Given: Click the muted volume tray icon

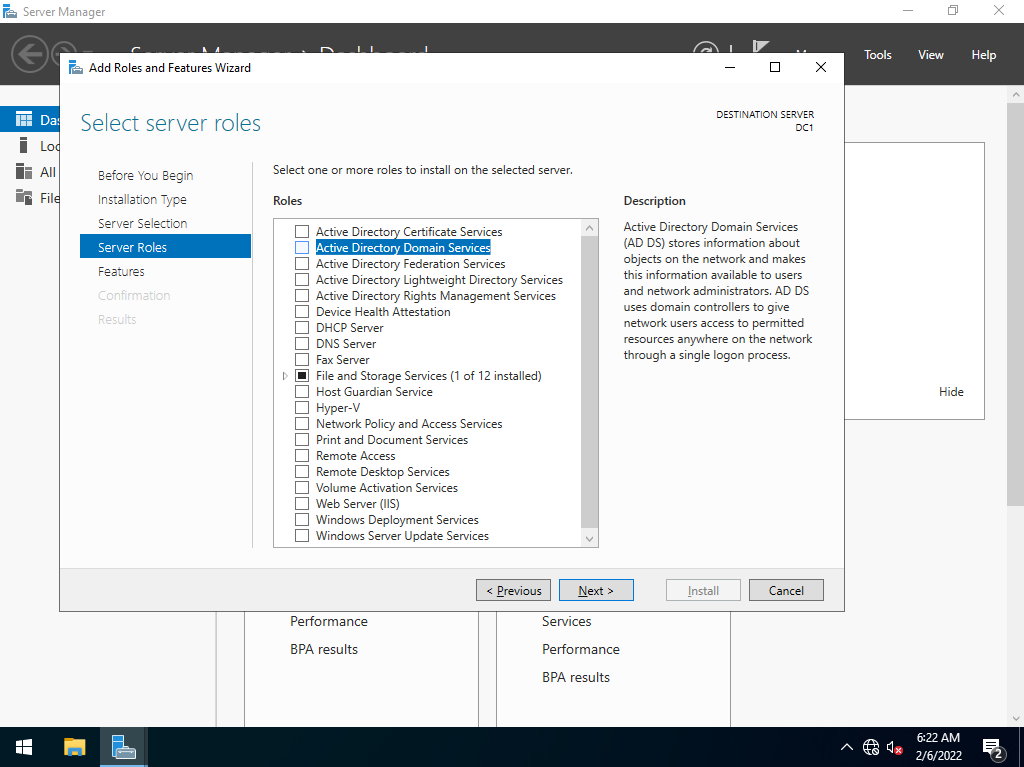Looking at the screenshot, I should [x=895, y=747].
